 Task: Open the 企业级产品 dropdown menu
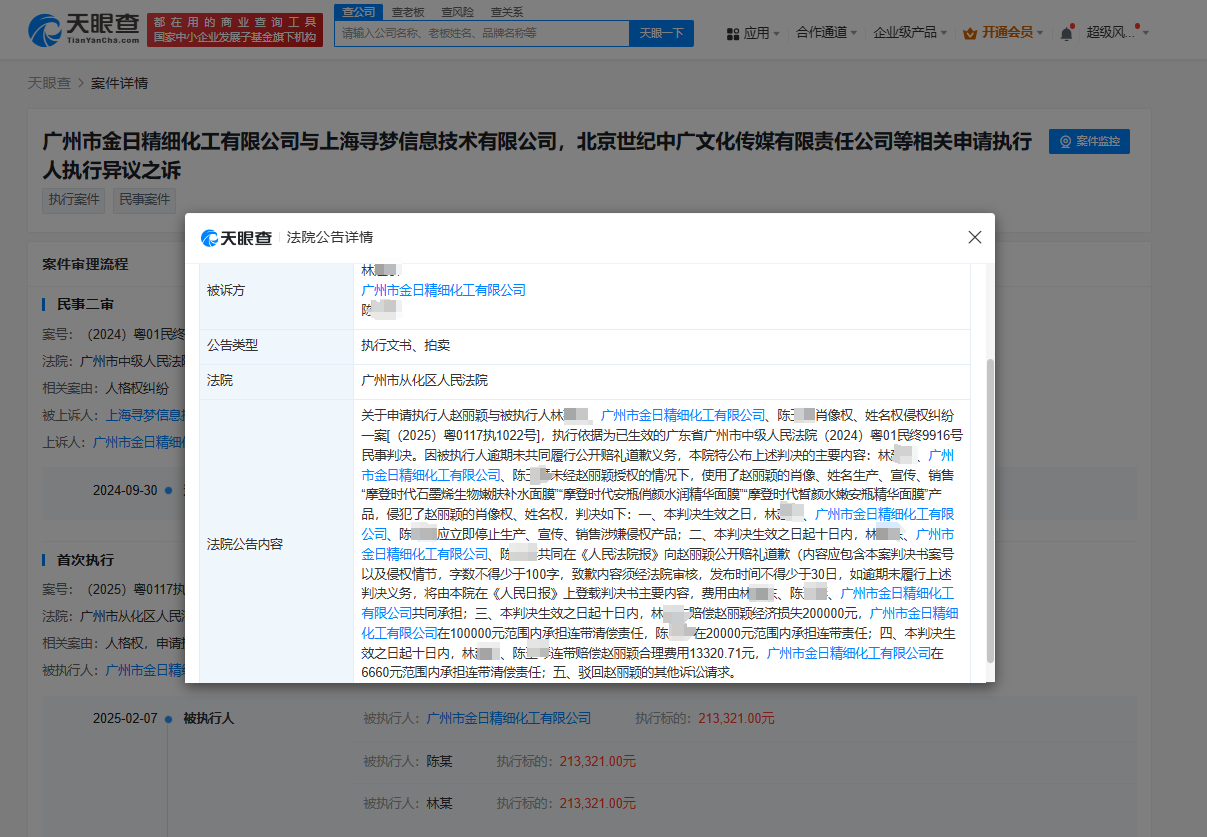tap(910, 33)
